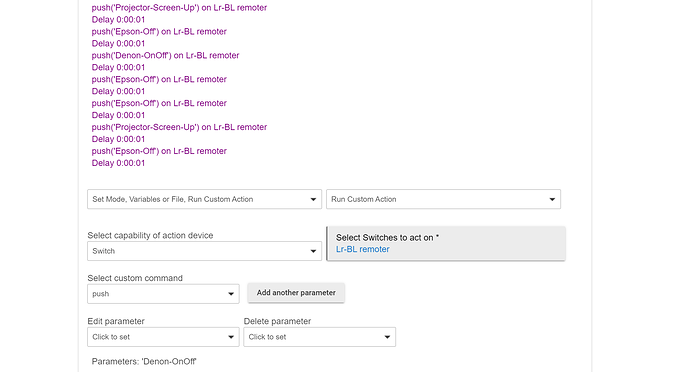Open the Edit parameter dropdown
Screen dimensions: 690x372
point(163,337)
